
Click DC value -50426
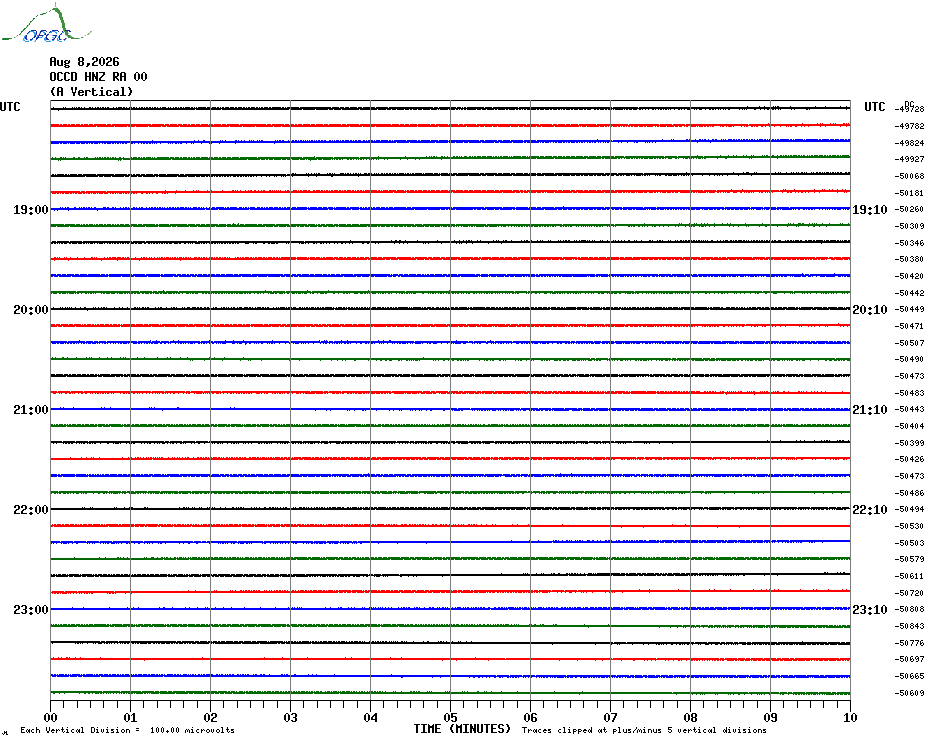click(909, 459)
